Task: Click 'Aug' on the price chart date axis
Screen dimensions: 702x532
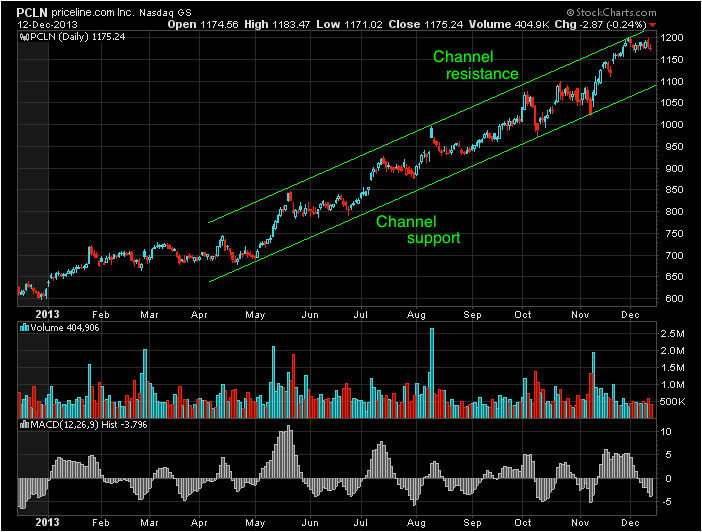Action: 416,315
